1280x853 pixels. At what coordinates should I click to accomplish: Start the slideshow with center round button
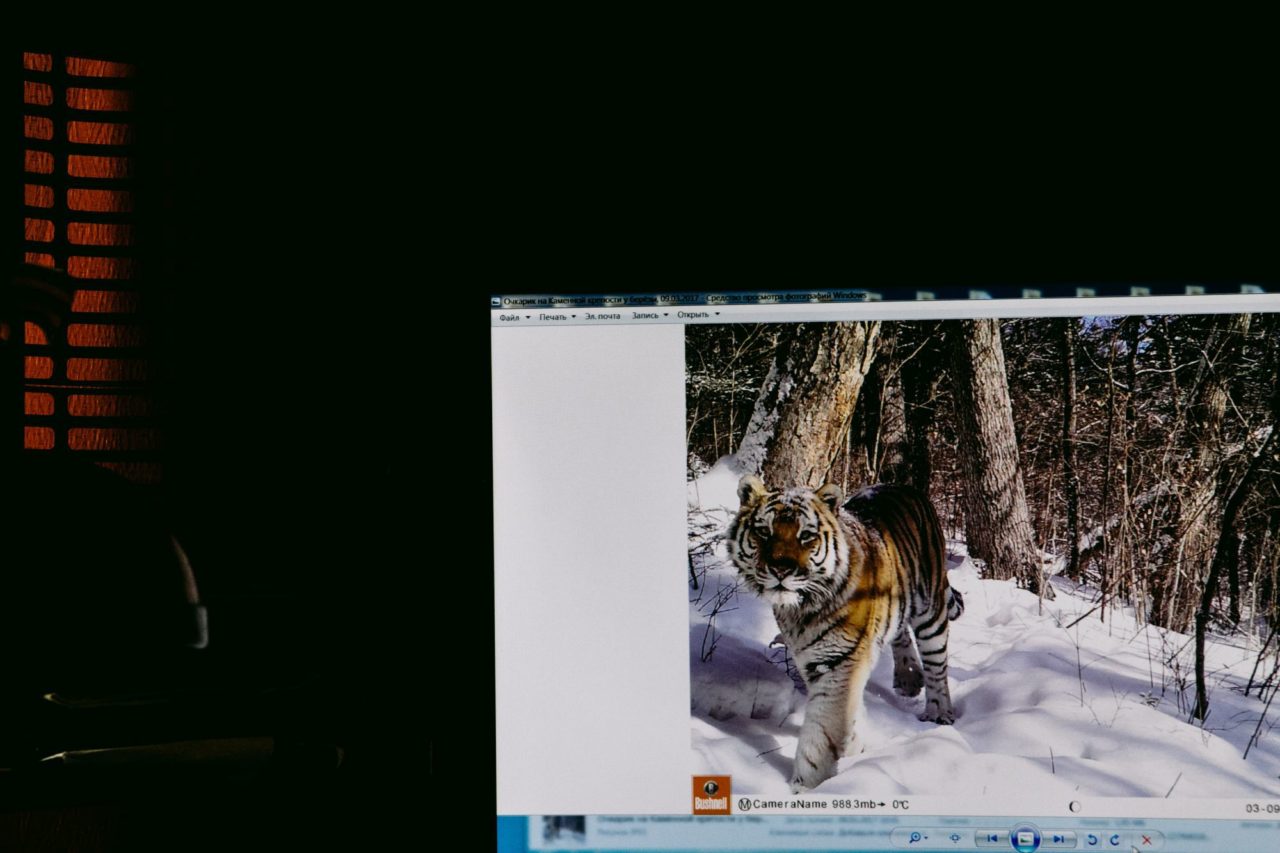(1025, 838)
